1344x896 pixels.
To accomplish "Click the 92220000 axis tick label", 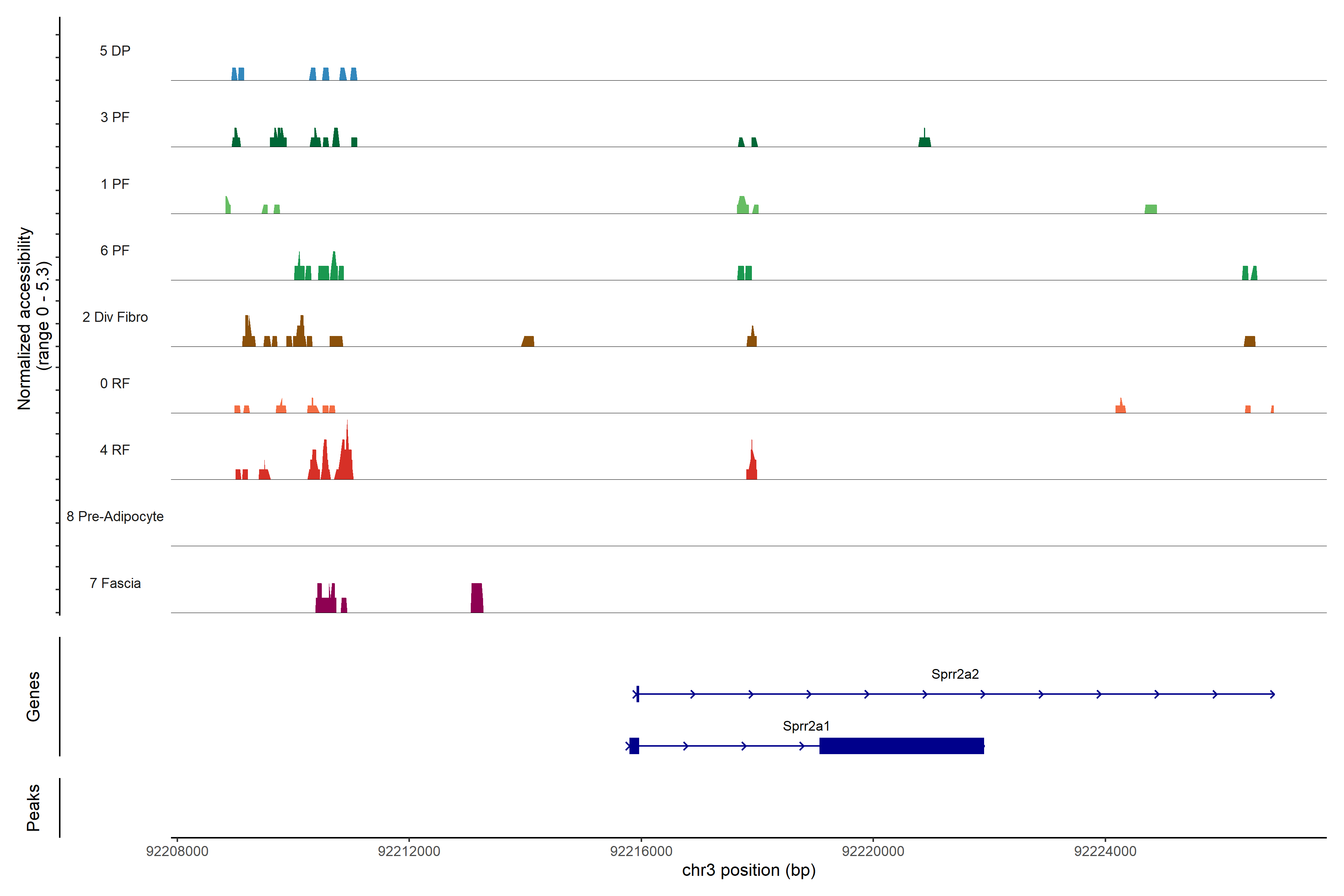I will [x=873, y=851].
